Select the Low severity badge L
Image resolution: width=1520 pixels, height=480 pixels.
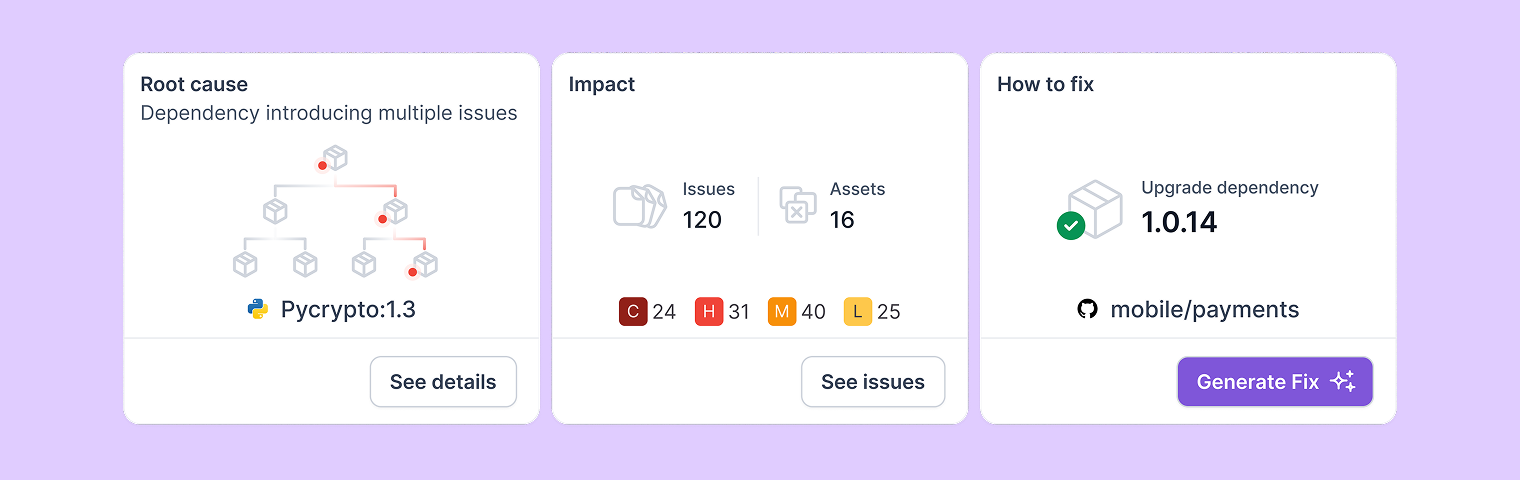point(857,312)
